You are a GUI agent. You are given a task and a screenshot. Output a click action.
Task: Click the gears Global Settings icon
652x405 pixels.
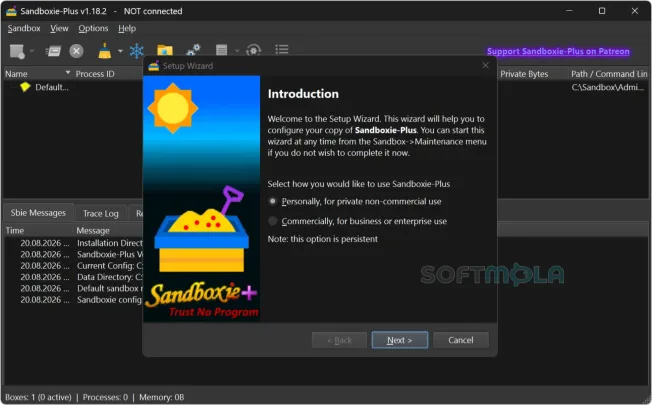point(193,50)
